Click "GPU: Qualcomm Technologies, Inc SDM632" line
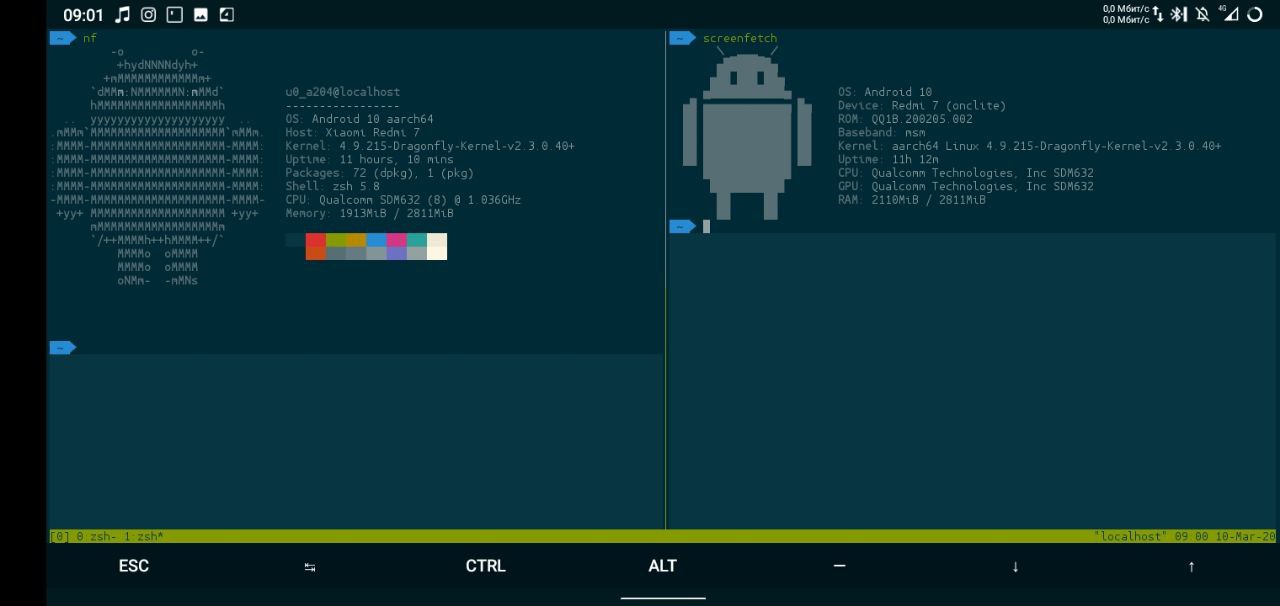 (966, 186)
